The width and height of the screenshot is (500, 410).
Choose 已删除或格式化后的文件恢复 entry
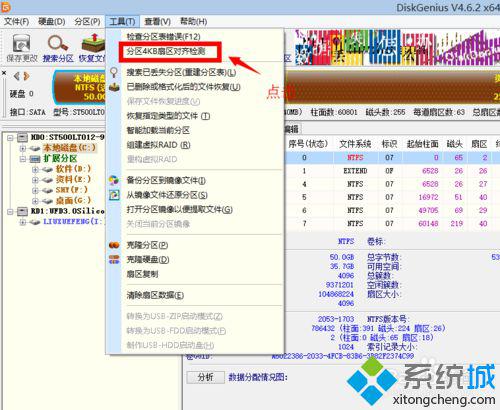click(184, 87)
